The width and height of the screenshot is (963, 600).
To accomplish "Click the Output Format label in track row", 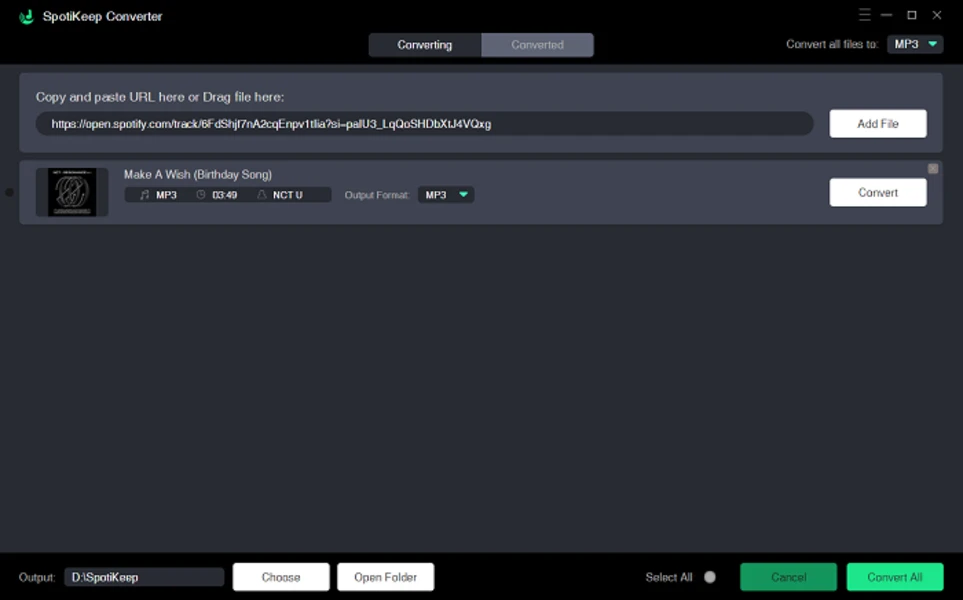I will click(376, 195).
